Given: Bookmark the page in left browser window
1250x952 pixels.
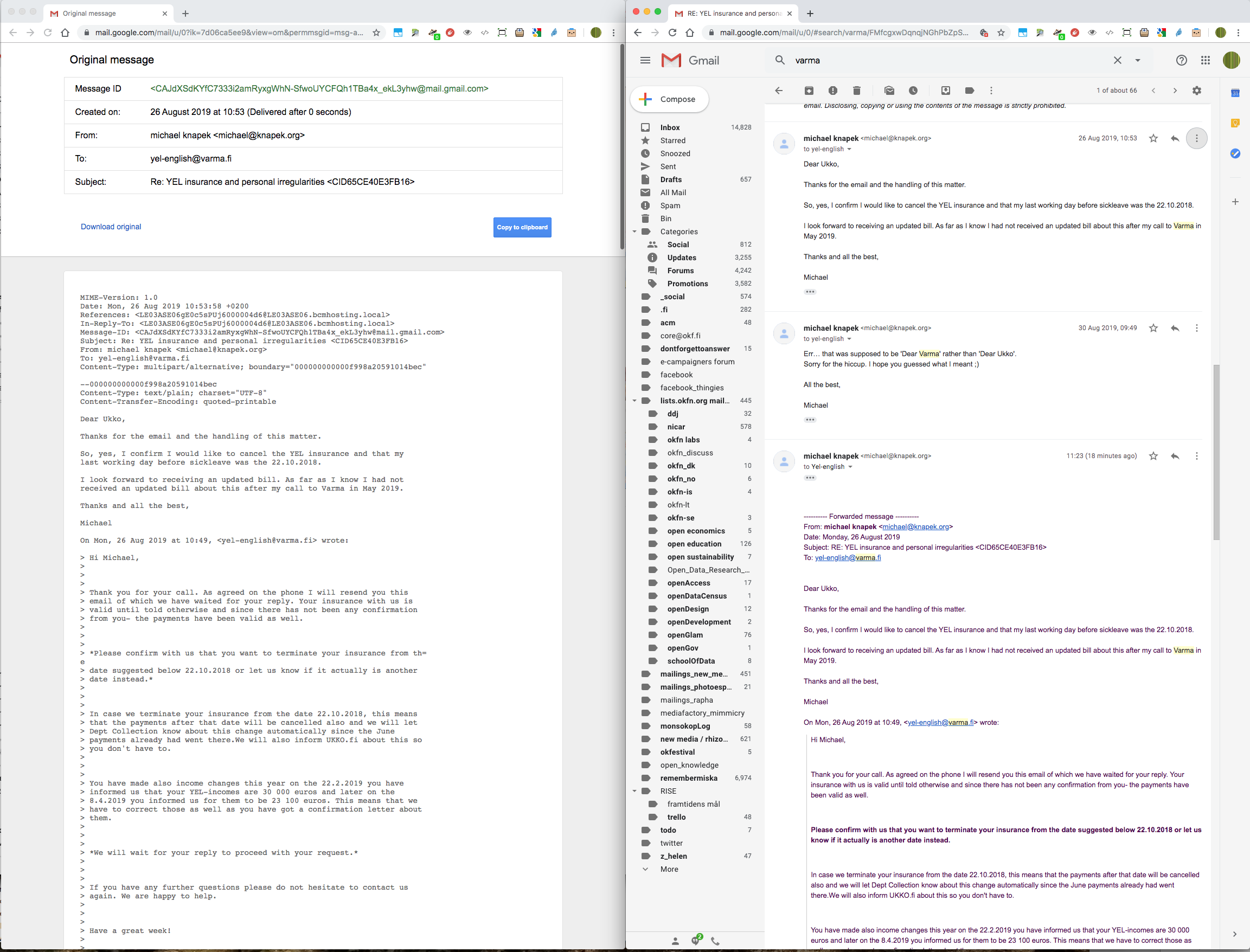Looking at the screenshot, I should 376,33.
